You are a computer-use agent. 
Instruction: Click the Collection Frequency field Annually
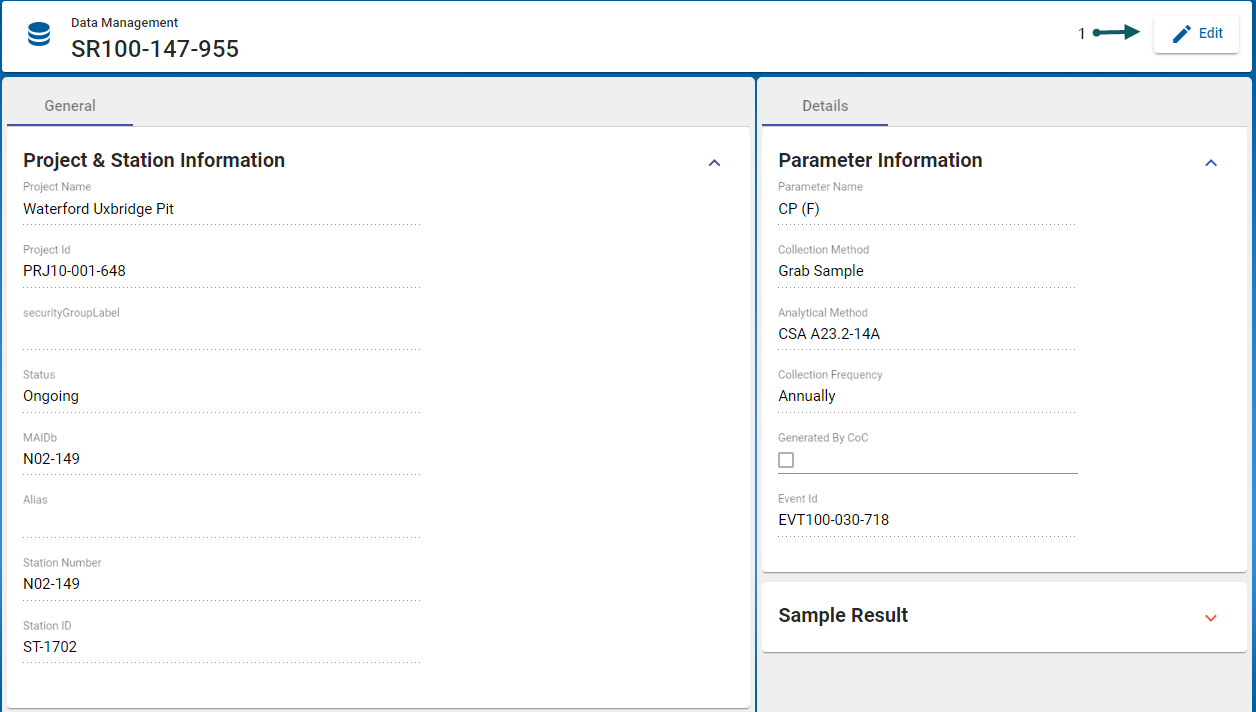coord(925,396)
